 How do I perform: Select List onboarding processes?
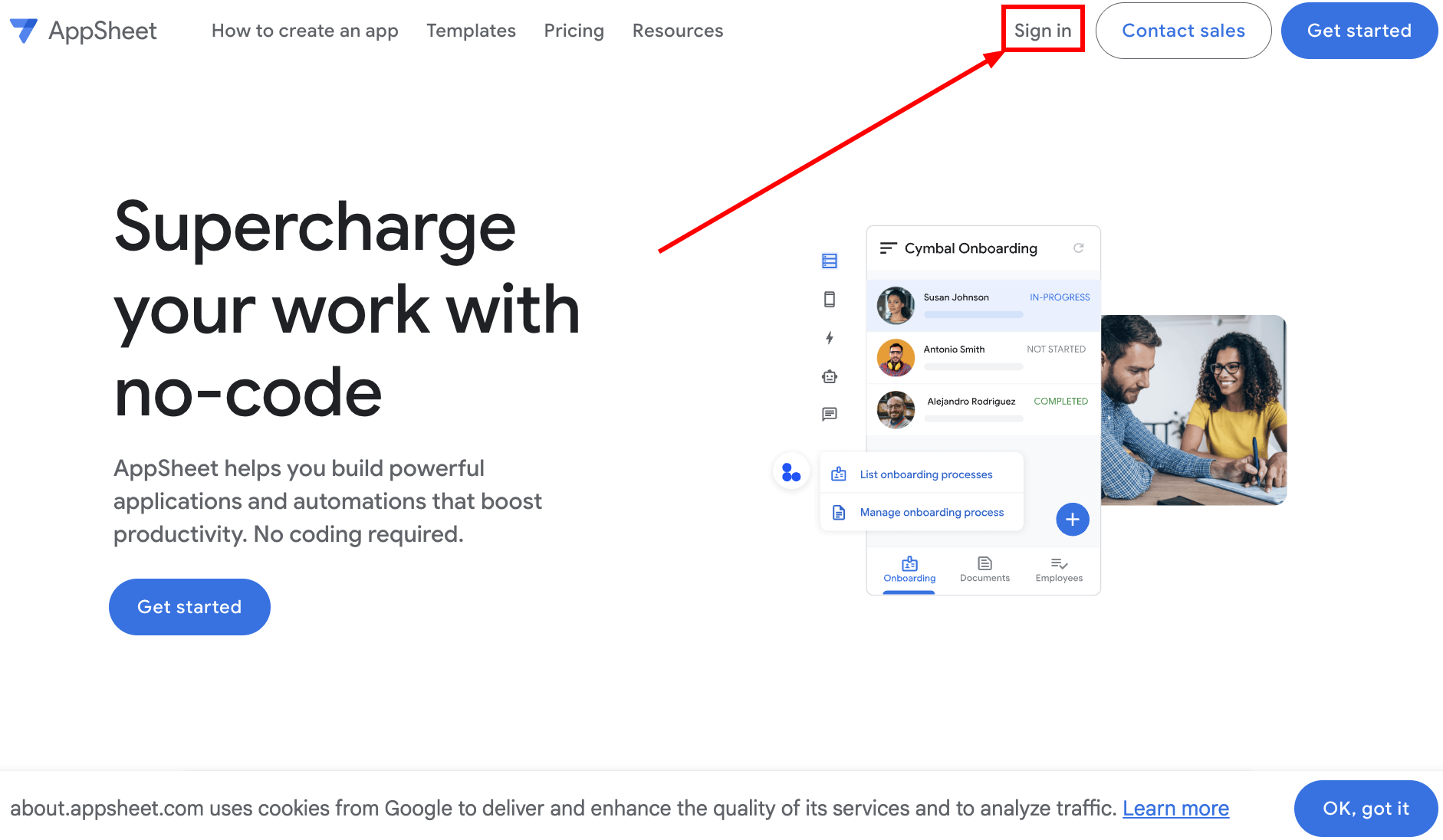[x=926, y=474]
